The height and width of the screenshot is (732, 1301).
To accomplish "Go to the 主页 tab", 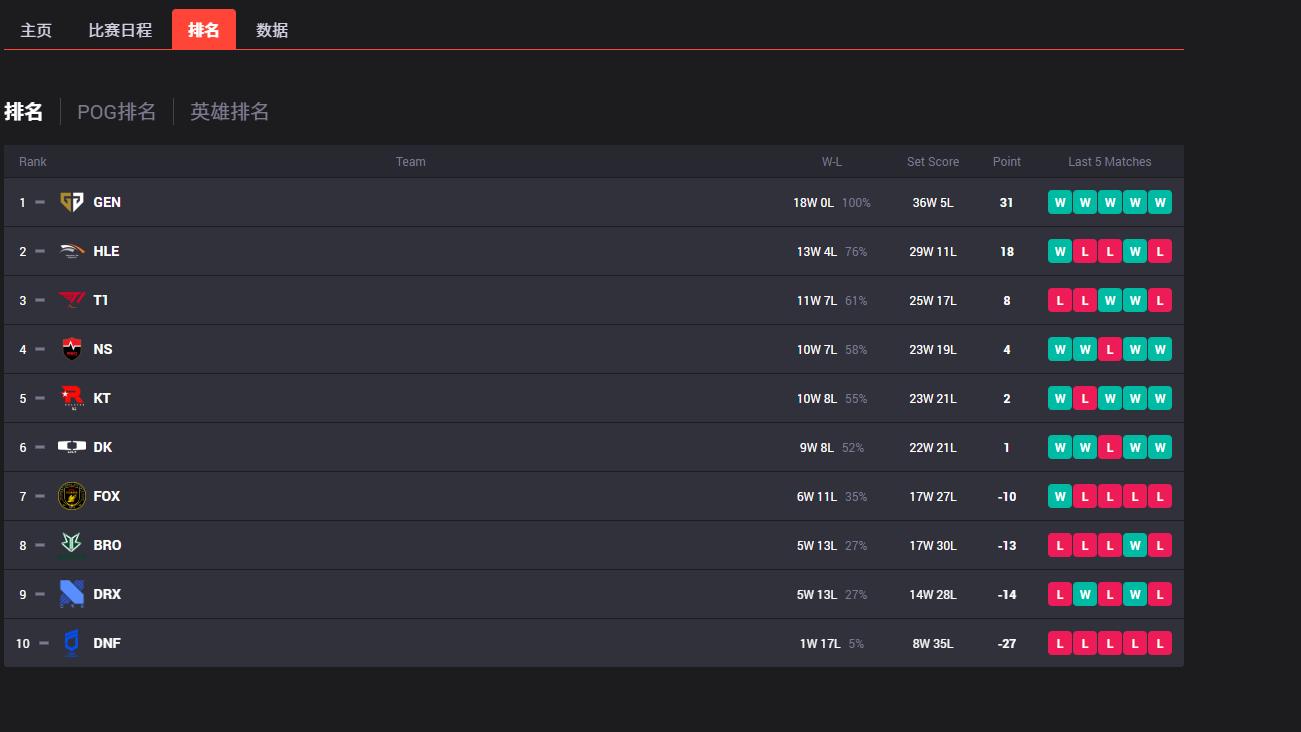I will (x=36, y=30).
